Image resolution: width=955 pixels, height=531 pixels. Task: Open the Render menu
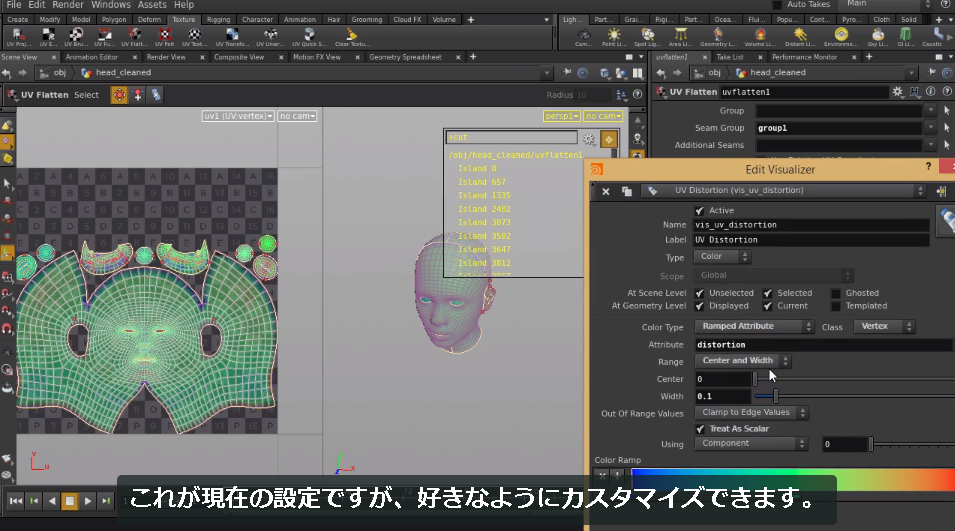pyautogui.click(x=68, y=5)
